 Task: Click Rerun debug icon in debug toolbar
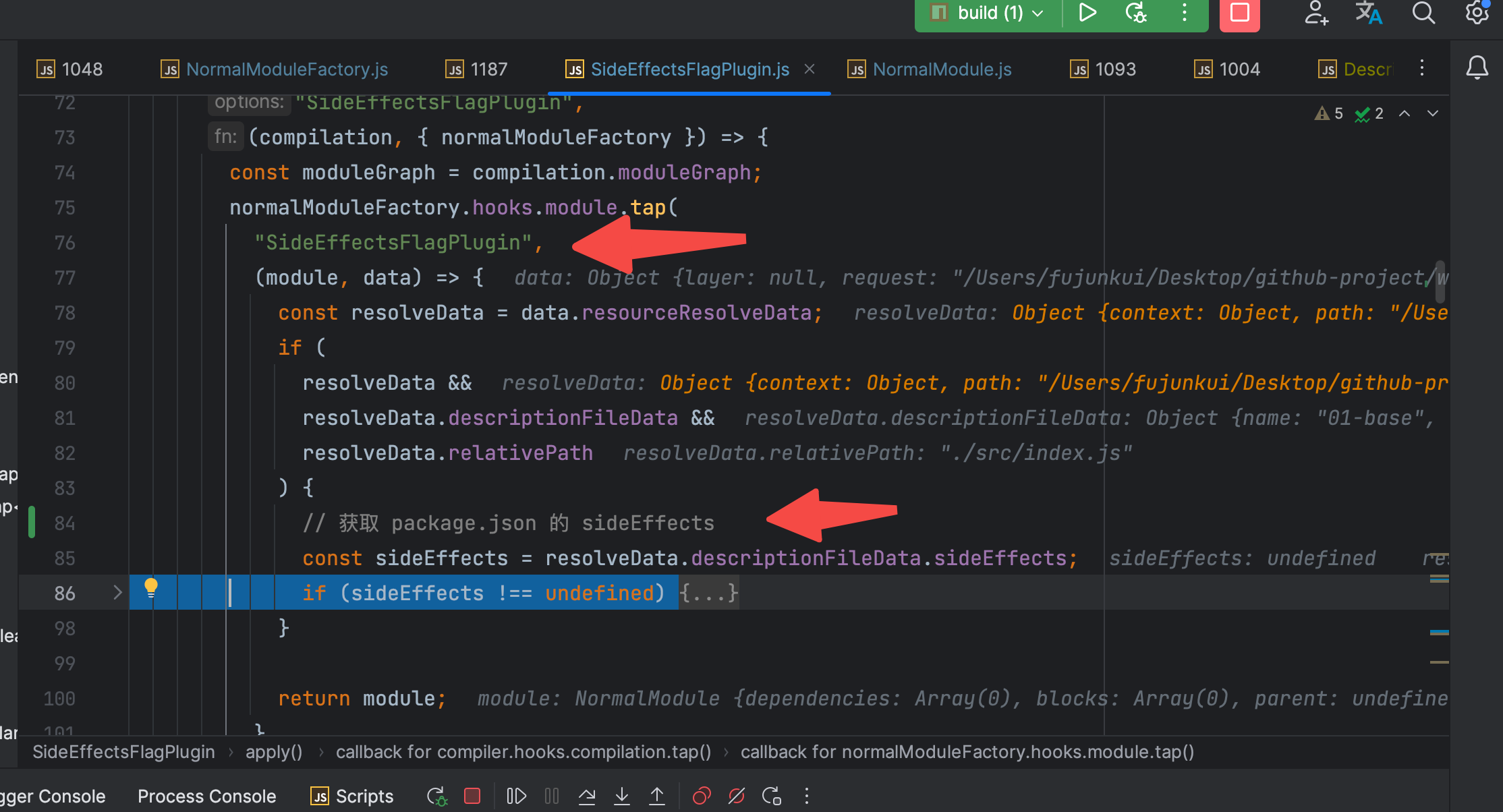(x=436, y=796)
